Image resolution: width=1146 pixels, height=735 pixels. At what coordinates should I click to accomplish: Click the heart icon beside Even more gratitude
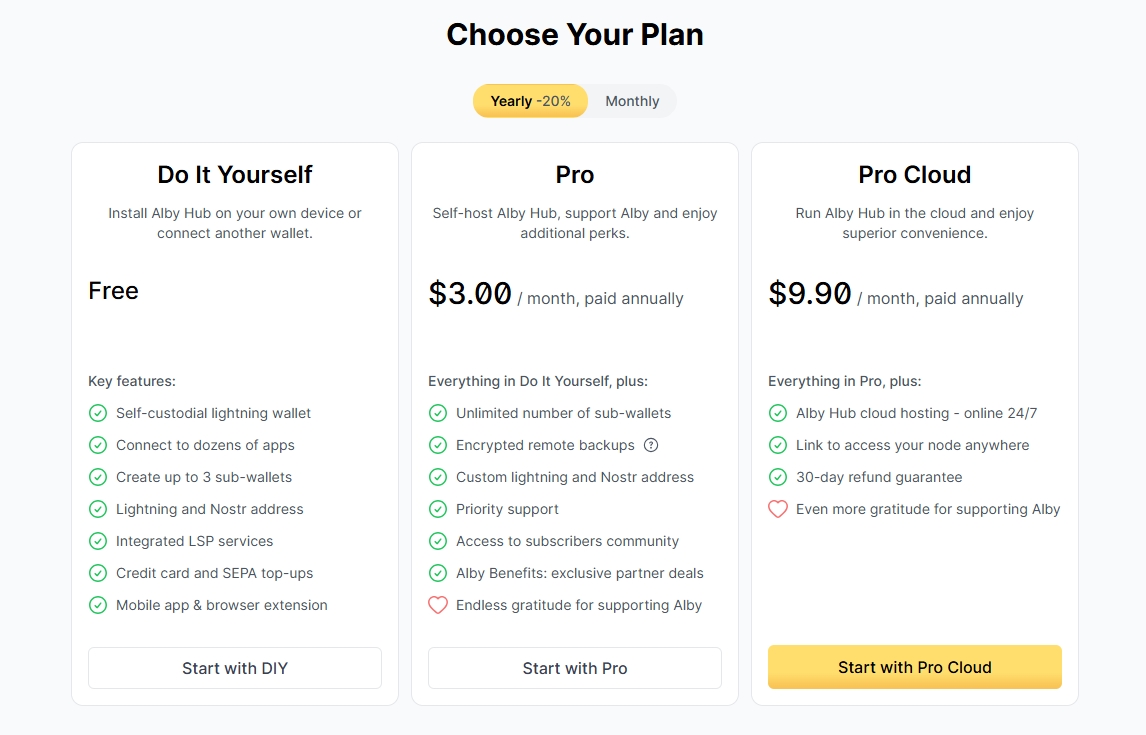pos(777,509)
